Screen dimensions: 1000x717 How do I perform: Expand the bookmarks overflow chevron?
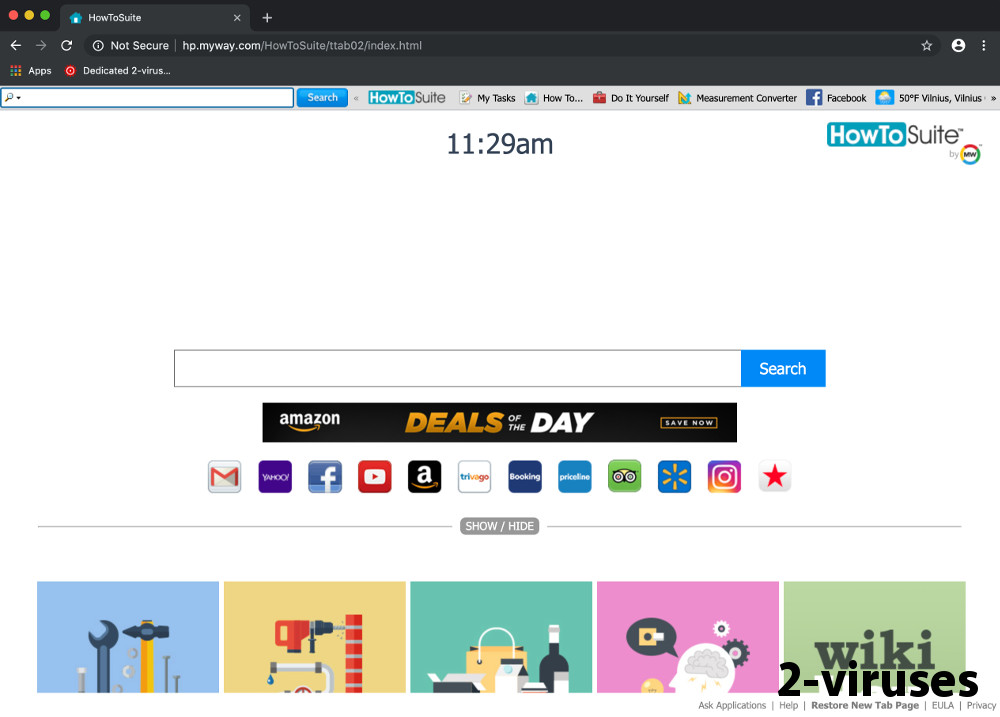point(993,97)
